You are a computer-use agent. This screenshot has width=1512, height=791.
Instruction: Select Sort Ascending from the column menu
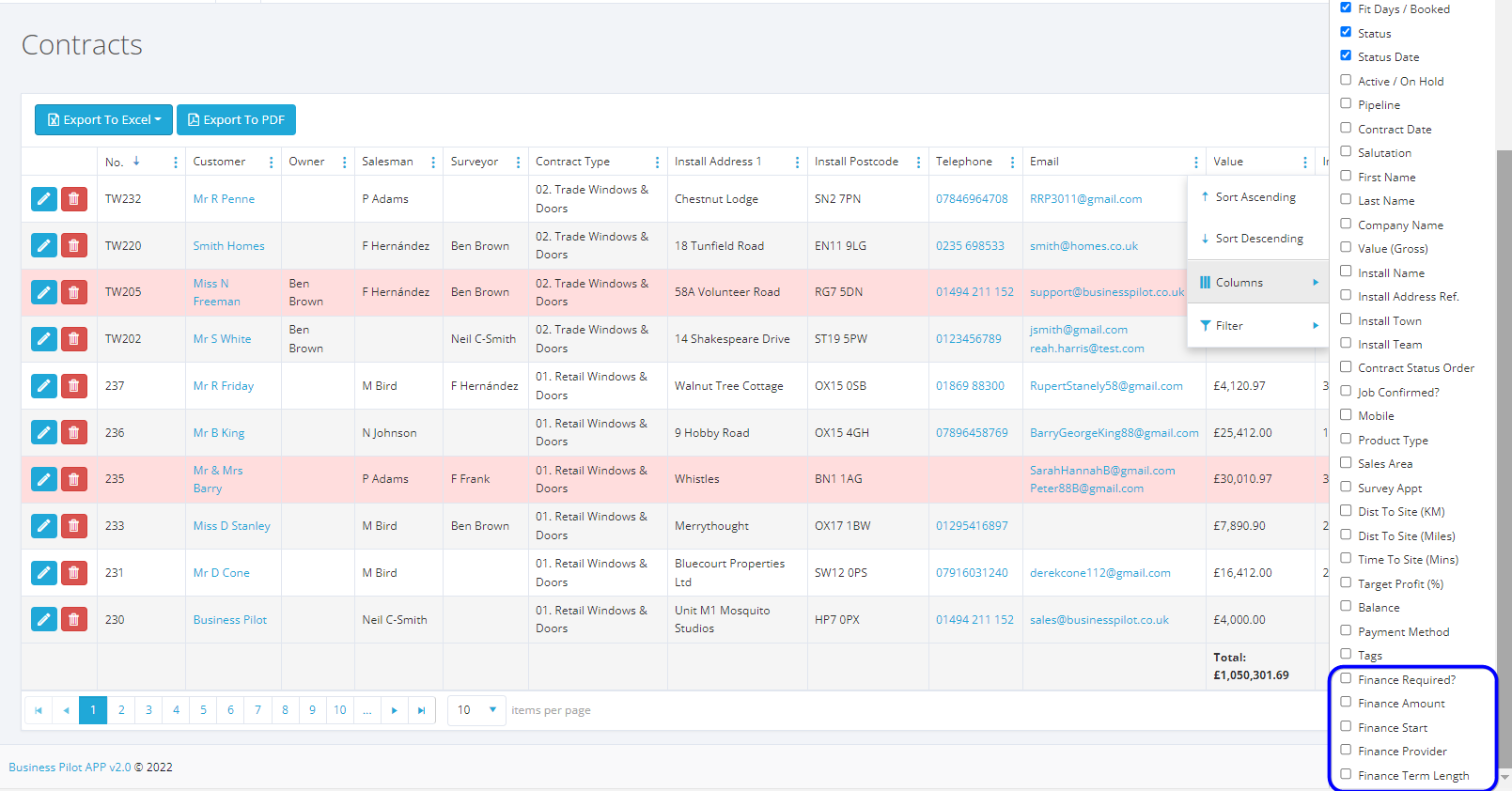click(1255, 197)
